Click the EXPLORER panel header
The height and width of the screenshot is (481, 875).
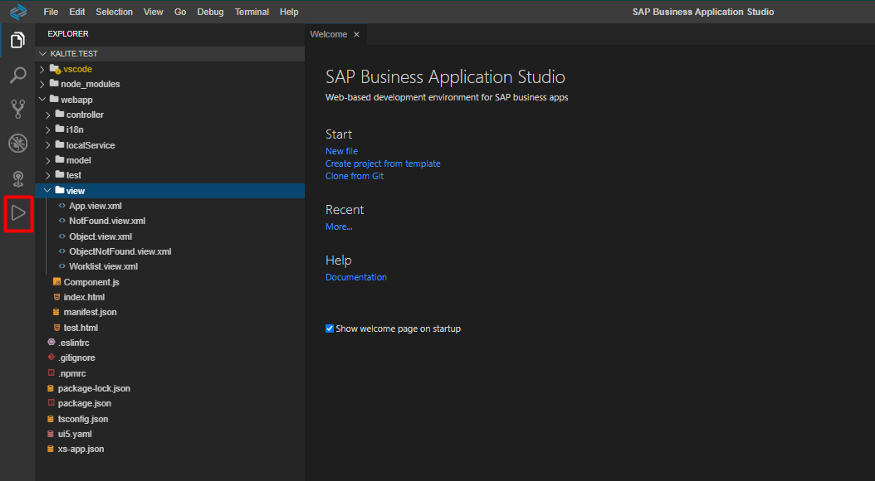coord(68,34)
